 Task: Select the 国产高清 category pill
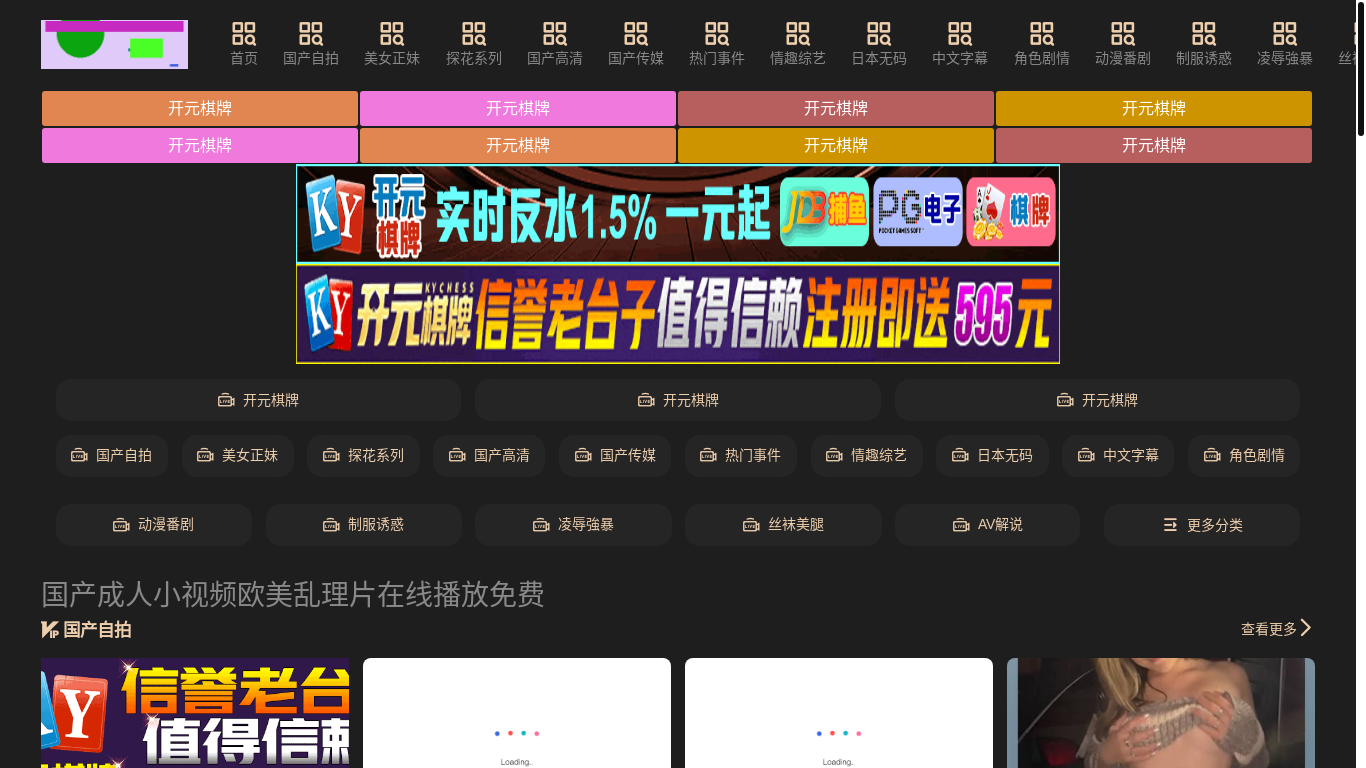489,455
